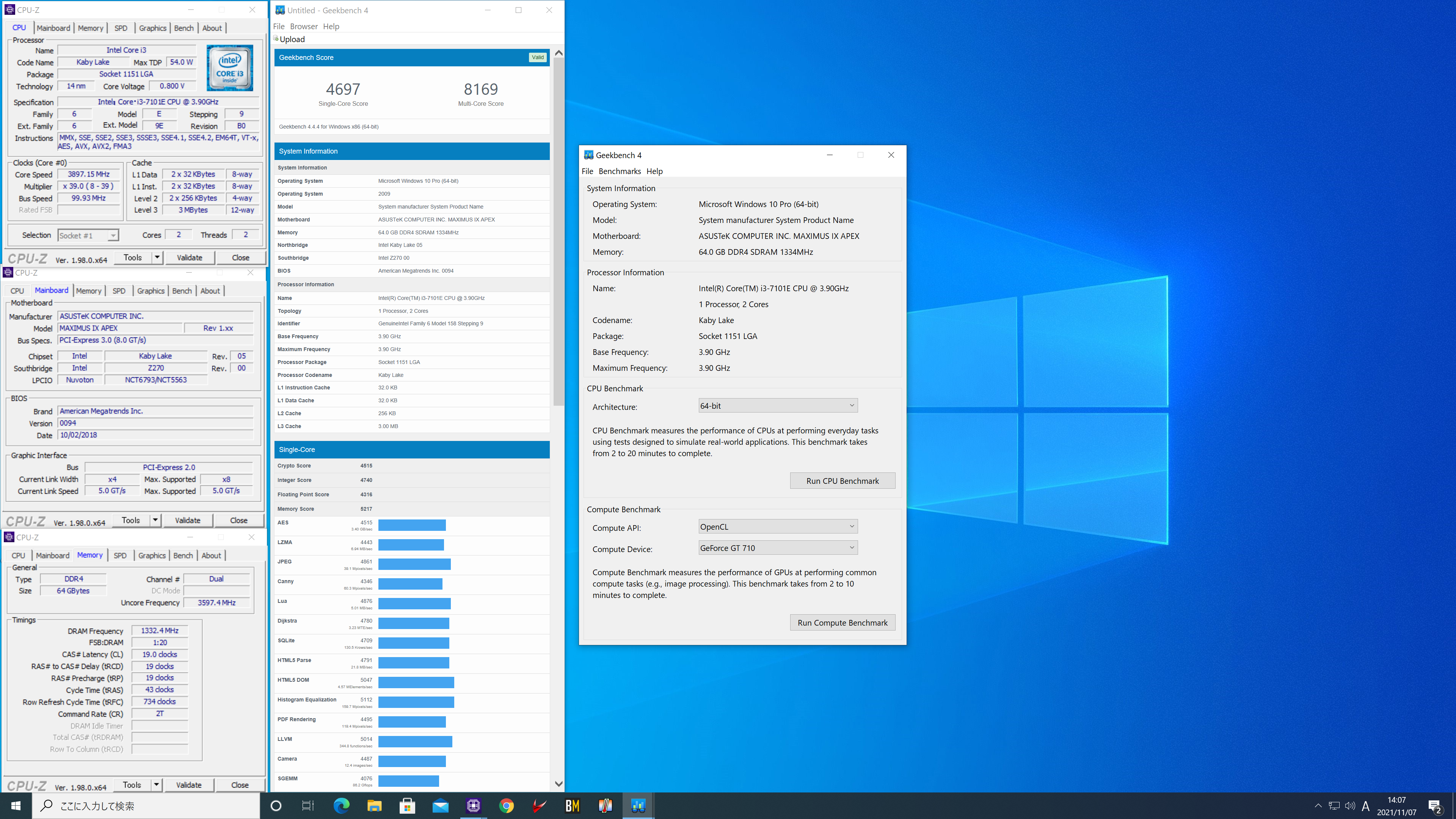
Task: Click the HTML5 DOM score bar
Action: pos(416,682)
